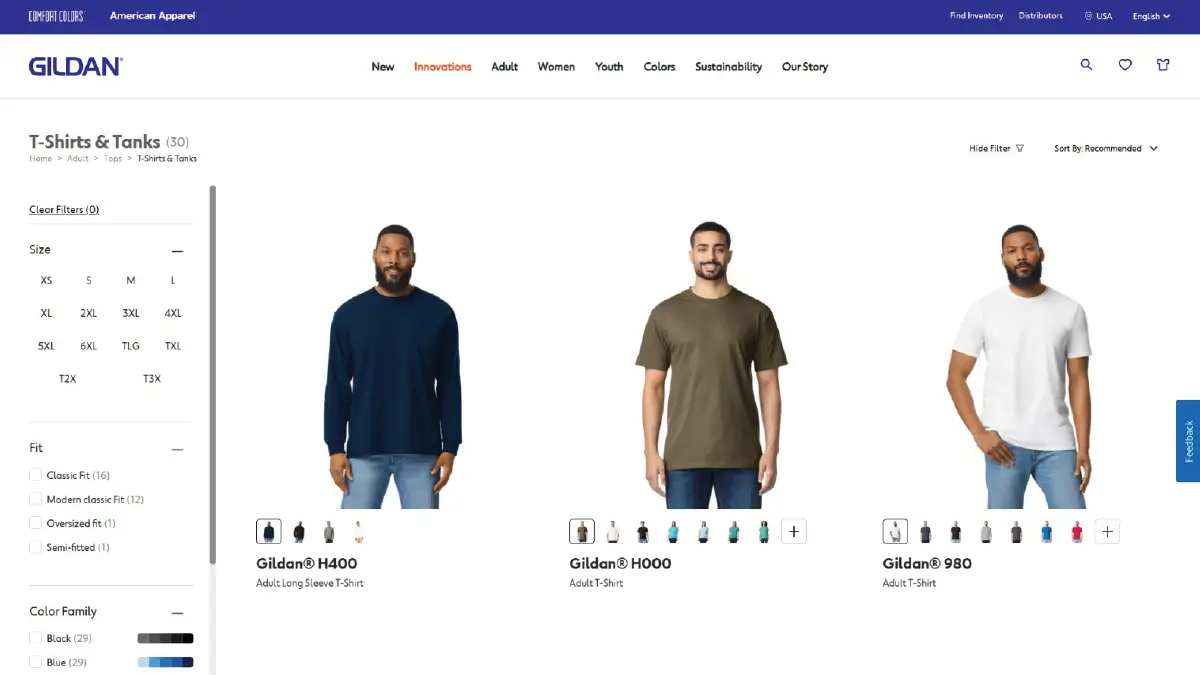Click Gildan® 980 product title
Screen dimensions: 1200x675
coord(927,563)
